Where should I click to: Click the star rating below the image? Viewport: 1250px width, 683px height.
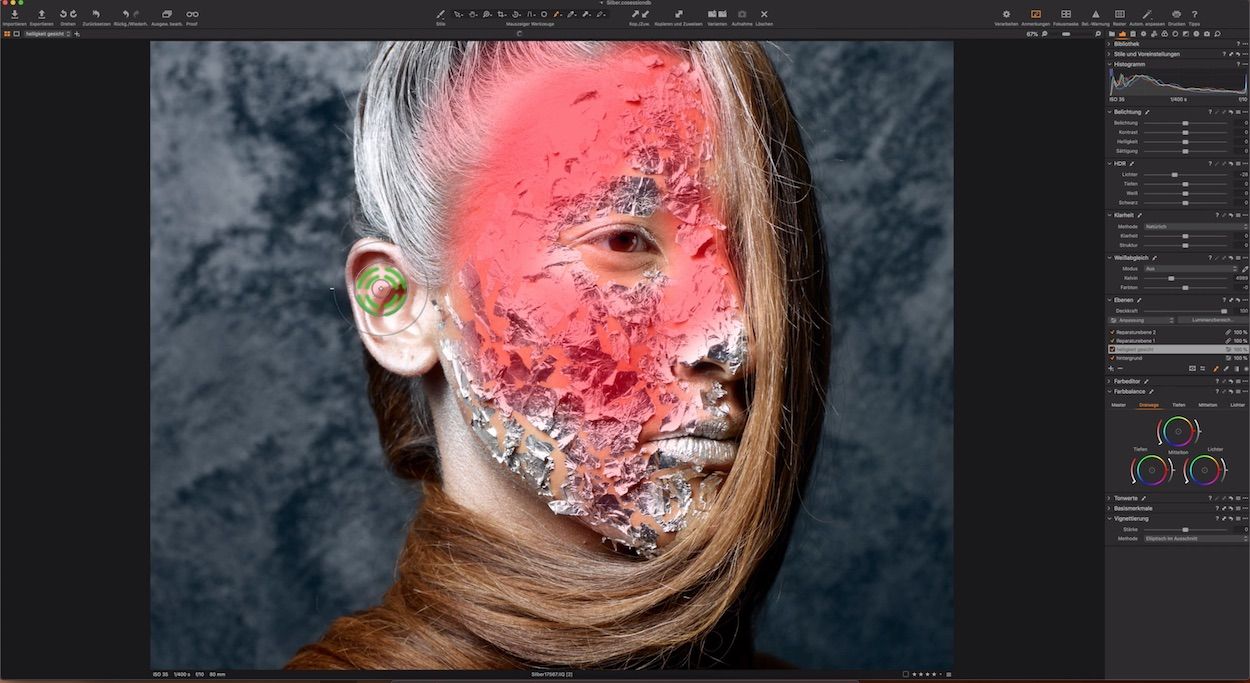coord(927,675)
